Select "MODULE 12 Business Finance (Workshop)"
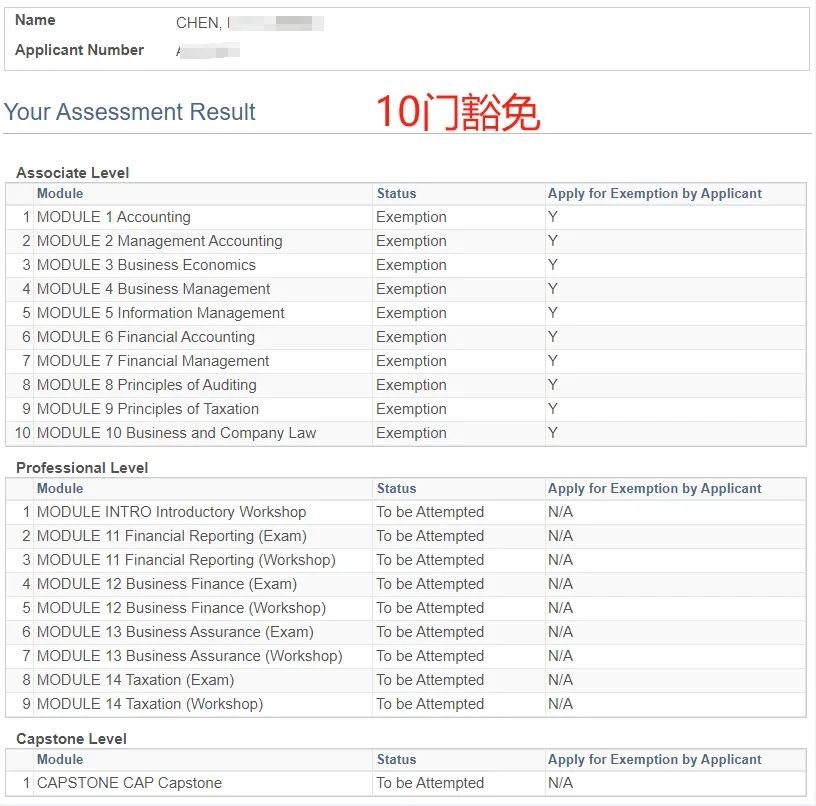Screen dimensions: 816x806 [182, 608]
